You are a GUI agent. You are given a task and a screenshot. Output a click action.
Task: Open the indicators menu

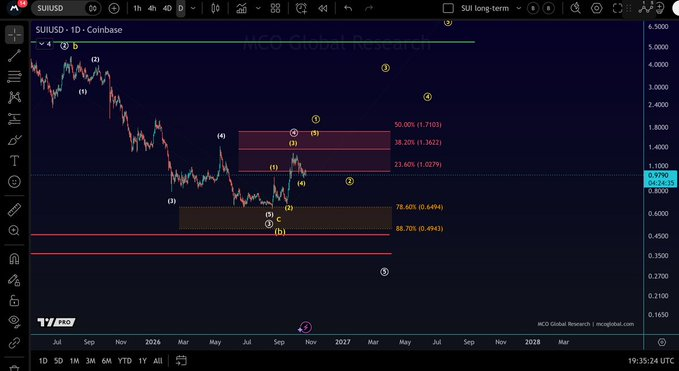(x=242, y=8)
